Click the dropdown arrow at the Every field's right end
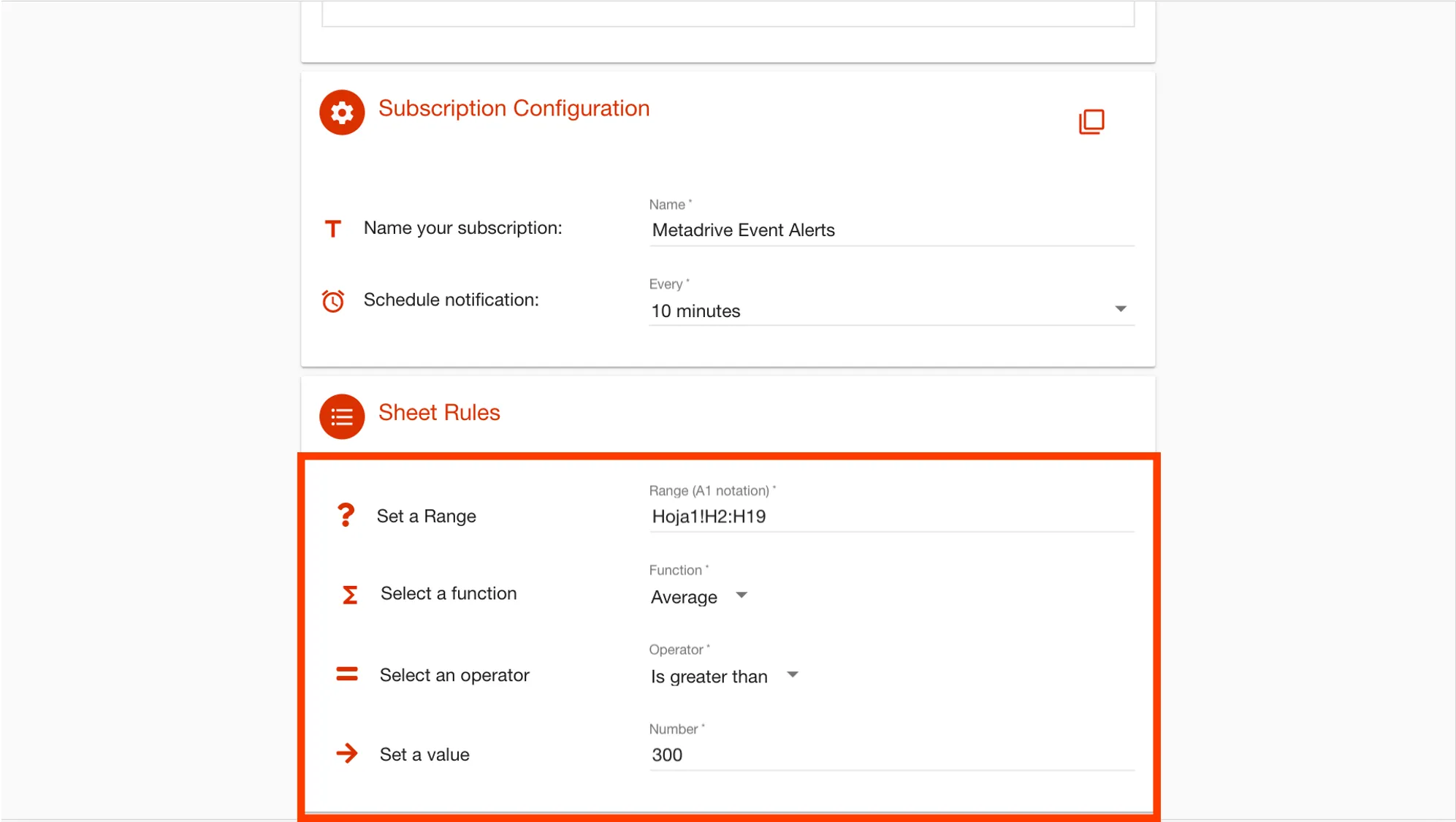 click(1120, 309)
